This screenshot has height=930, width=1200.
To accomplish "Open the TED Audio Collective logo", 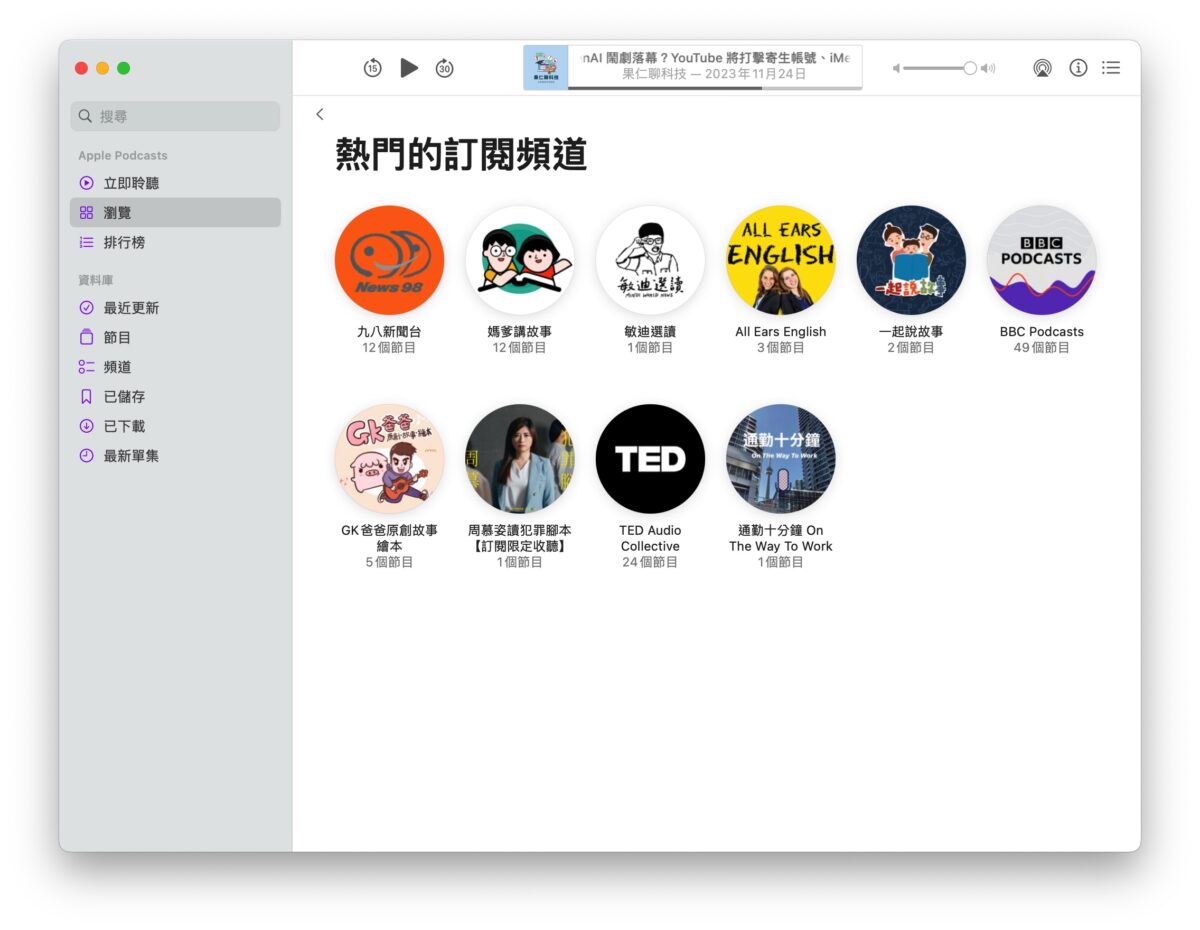I will tap(650, 459).
